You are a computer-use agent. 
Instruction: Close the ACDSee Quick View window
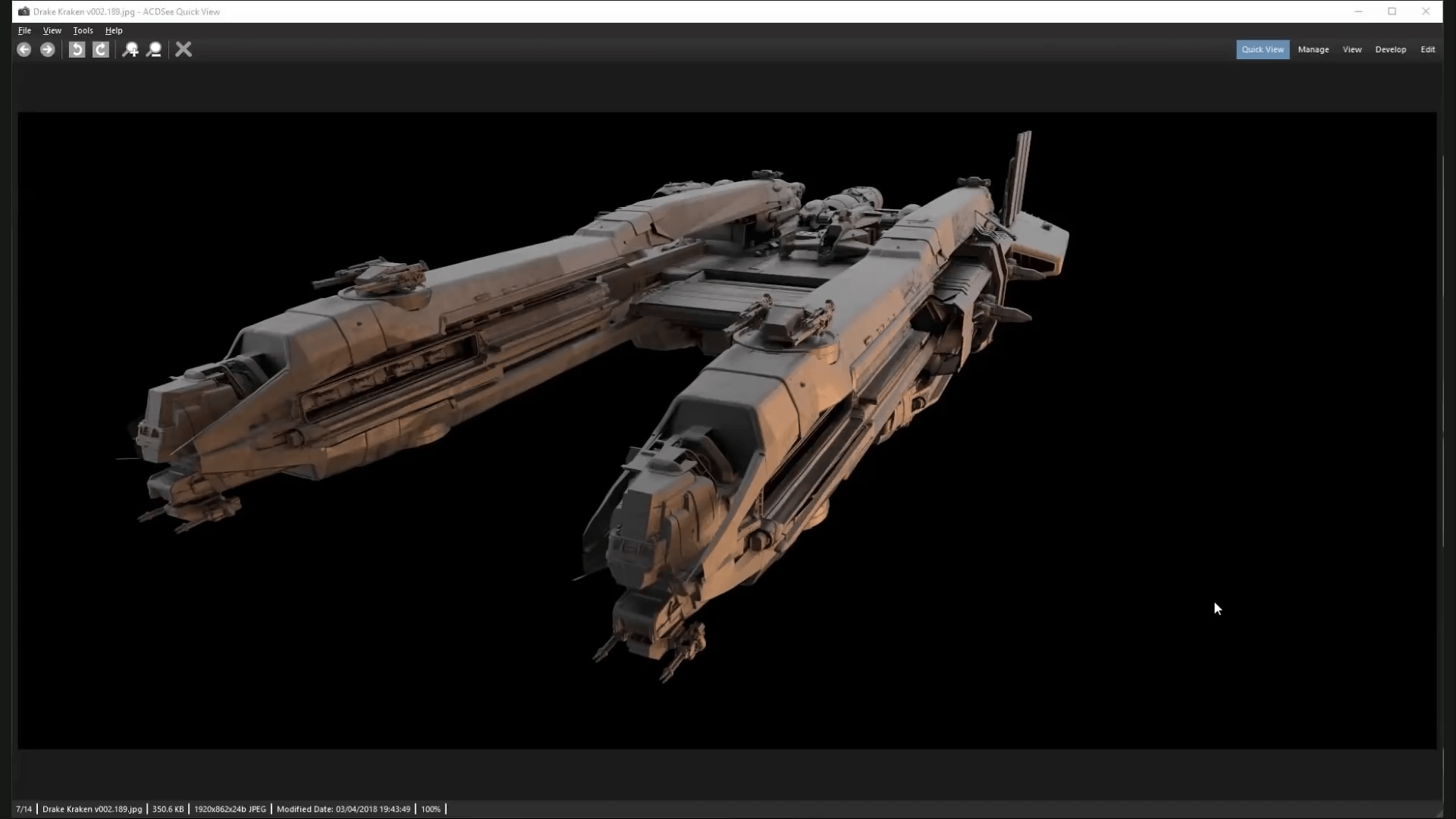(1426, 11)
